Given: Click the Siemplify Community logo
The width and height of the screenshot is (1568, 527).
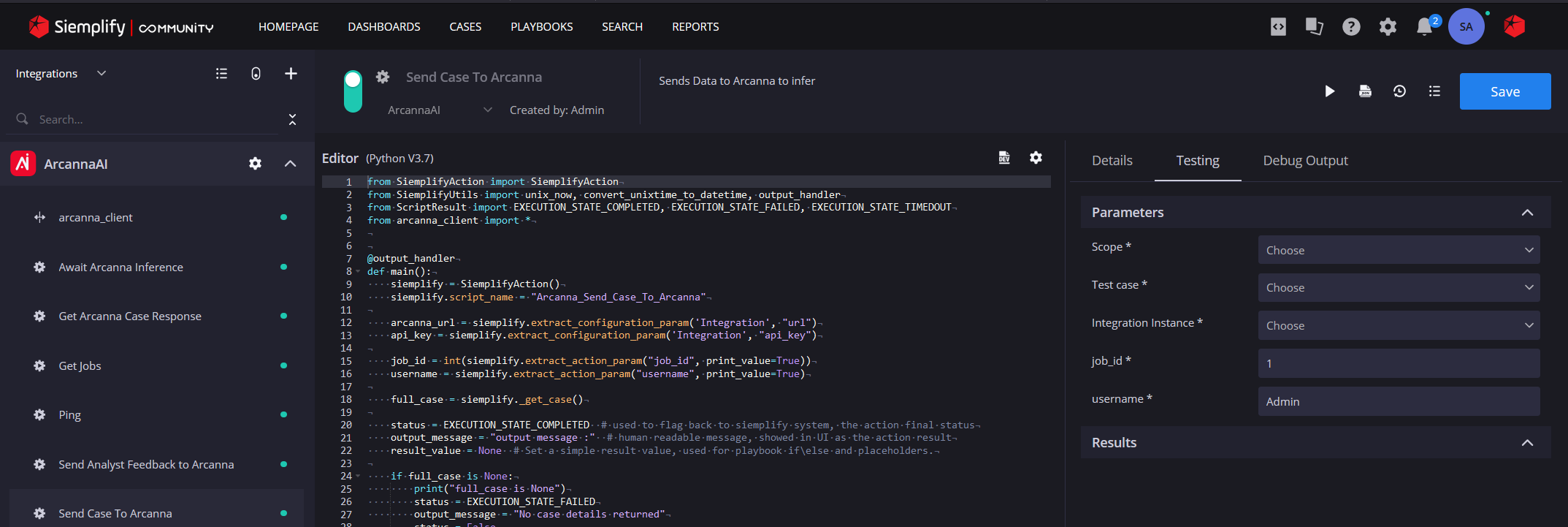Looking at the screenshot, I should [121, 27].
